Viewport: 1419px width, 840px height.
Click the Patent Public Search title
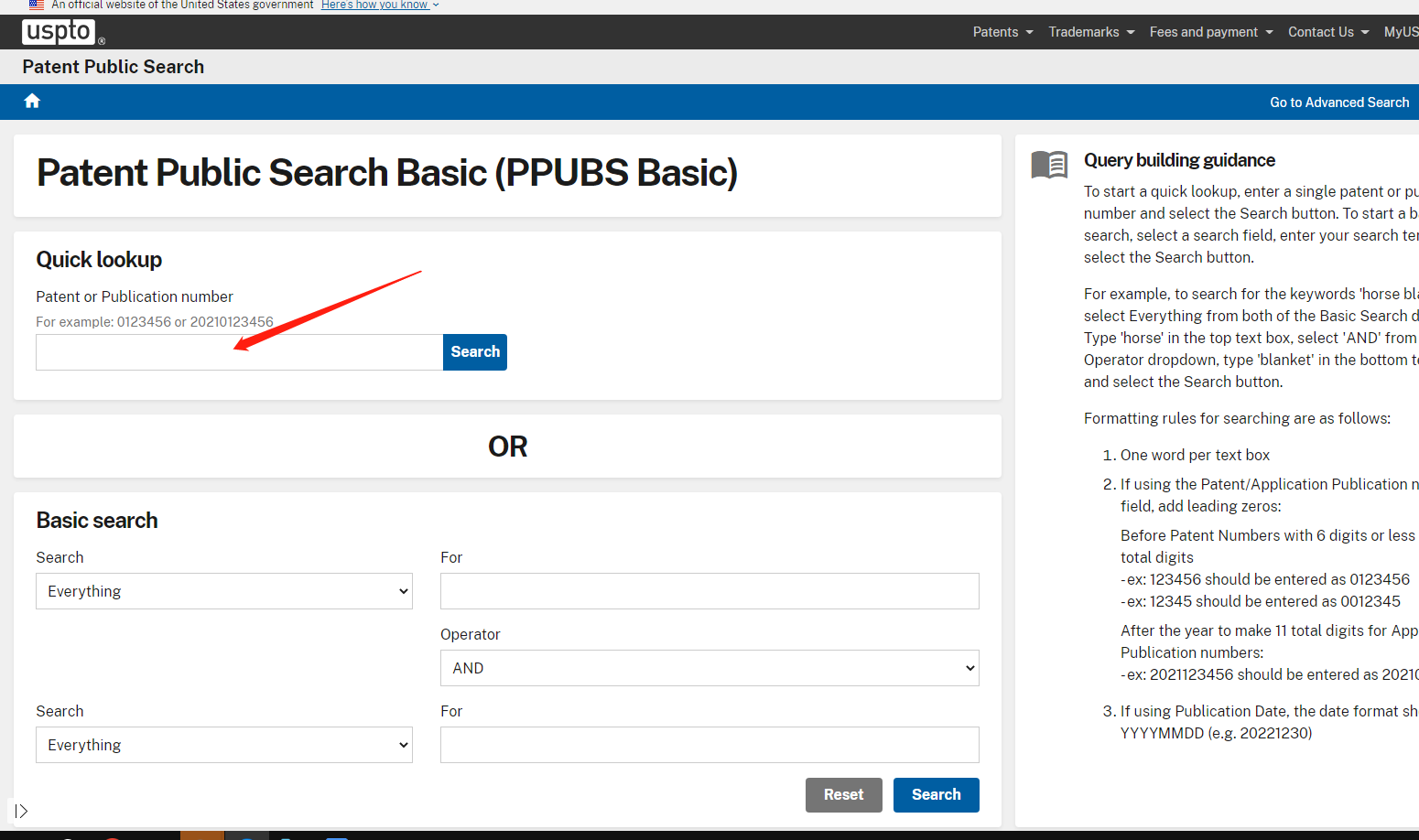[114, 67]
